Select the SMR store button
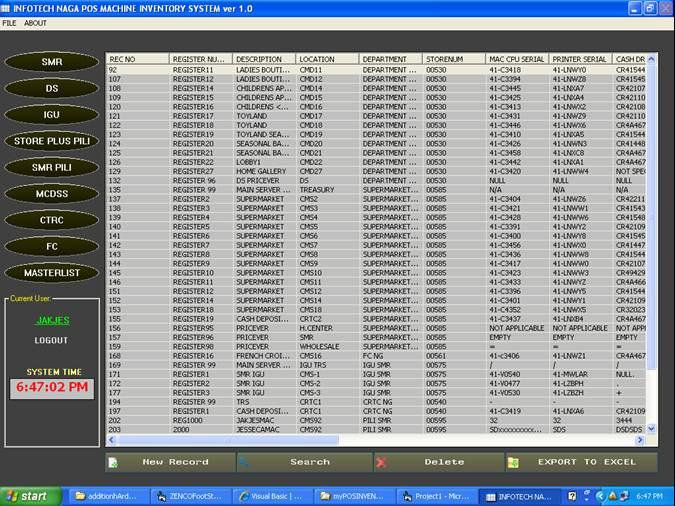675x506 pixels. [52, 62]
